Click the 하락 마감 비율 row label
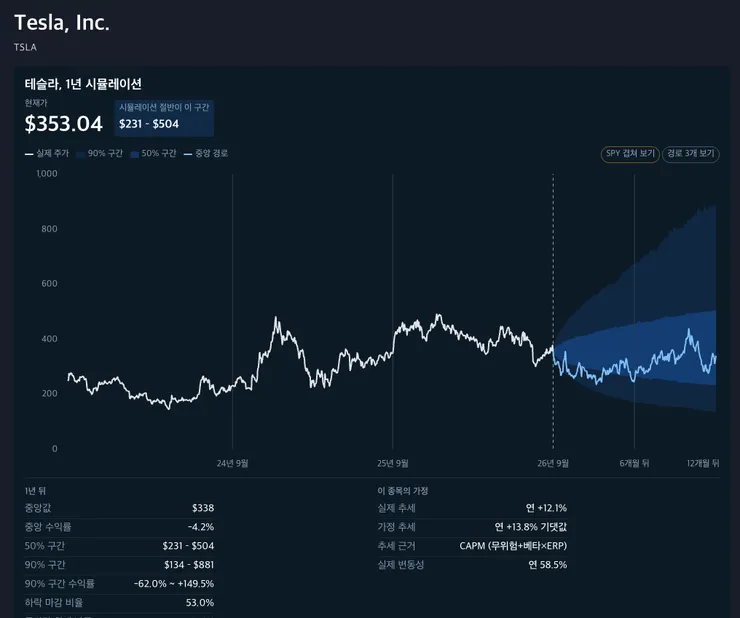The image size is (740, 618). (x=54, y=602)
